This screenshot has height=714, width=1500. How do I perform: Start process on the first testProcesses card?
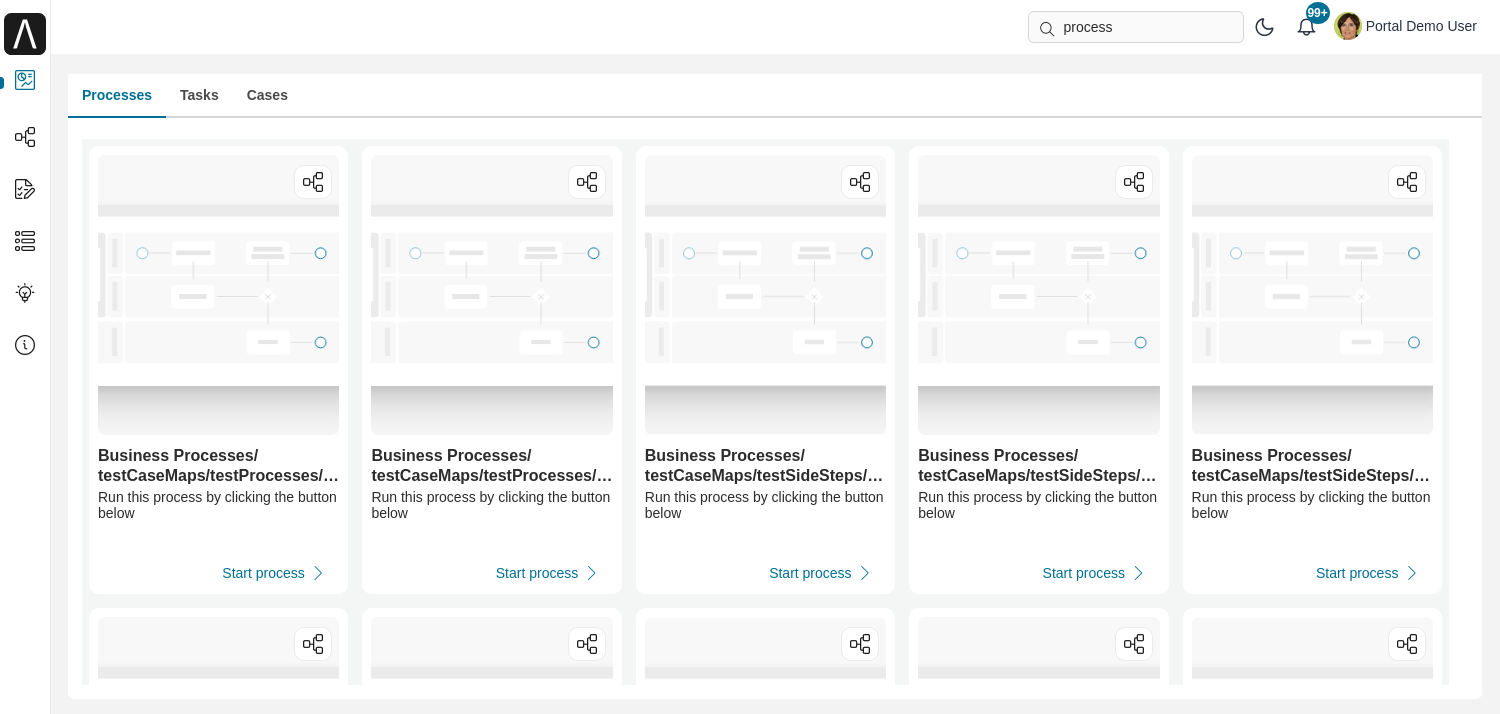(263, 573)
